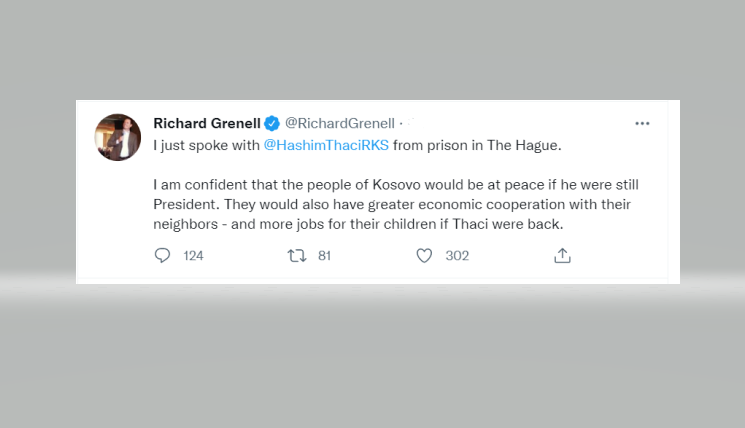Click the dot separator after the handle
This screenshot has height=428, width=745.
[x=401, y=123]
